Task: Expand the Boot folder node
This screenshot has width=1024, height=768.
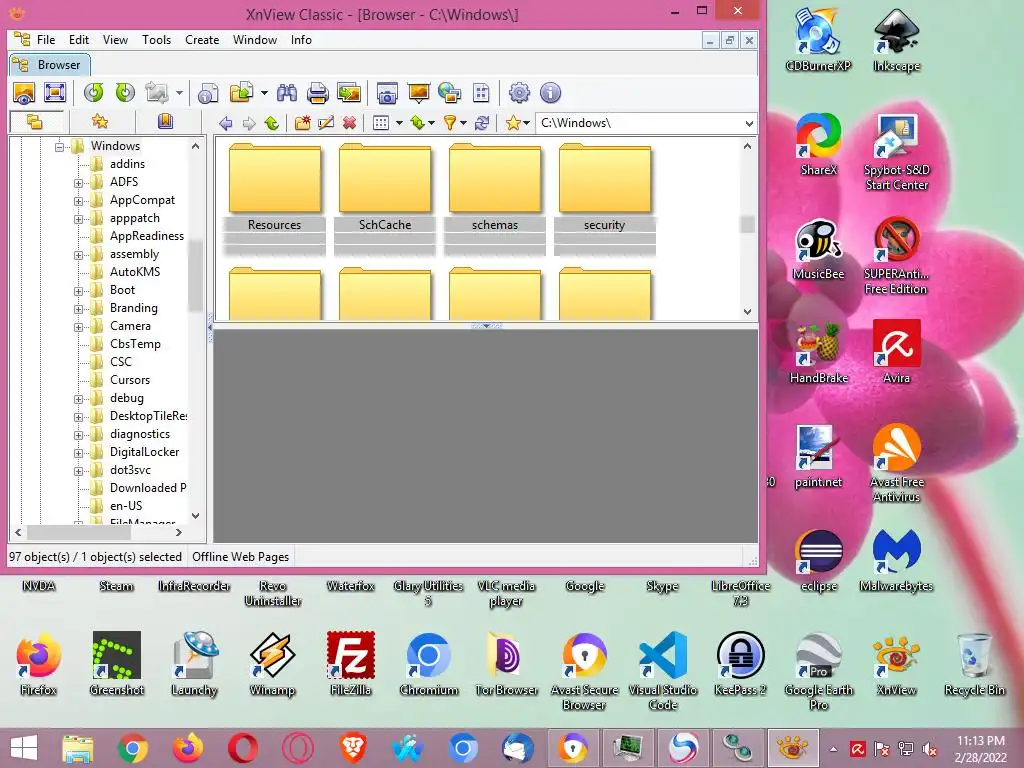Action: click(78, 291)
